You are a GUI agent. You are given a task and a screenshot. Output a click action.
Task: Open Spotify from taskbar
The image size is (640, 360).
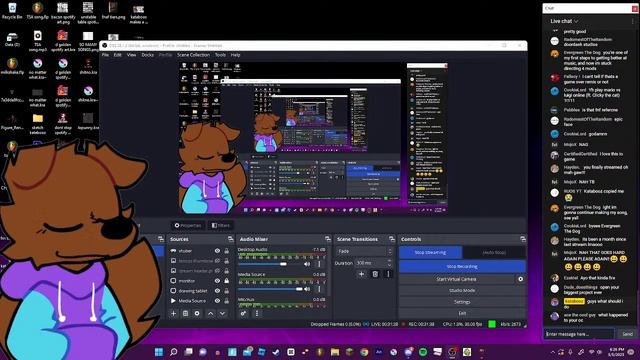point(423,352)
